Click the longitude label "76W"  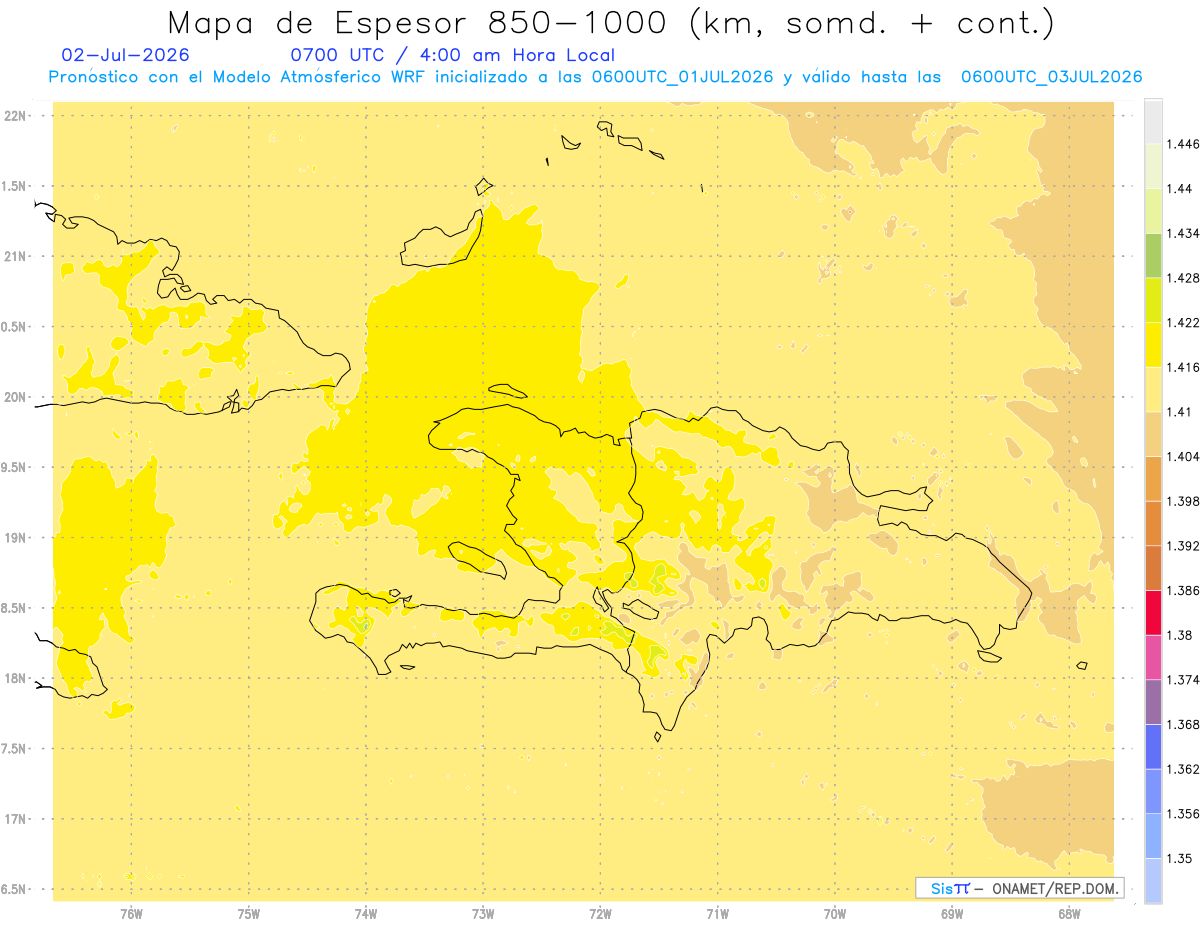pyautogui.click(x=131, y=914)
